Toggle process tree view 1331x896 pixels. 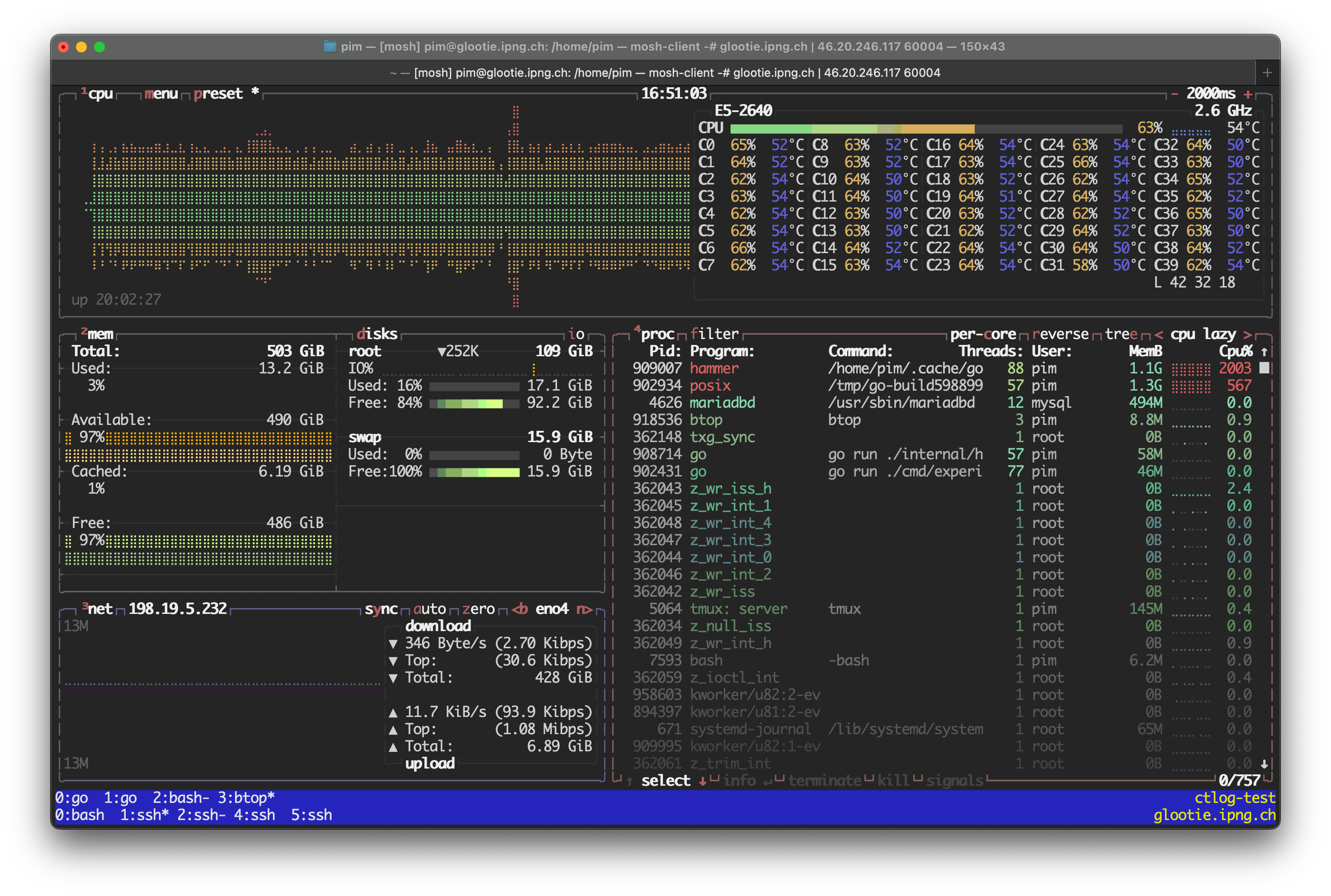tap(1121, 334)
